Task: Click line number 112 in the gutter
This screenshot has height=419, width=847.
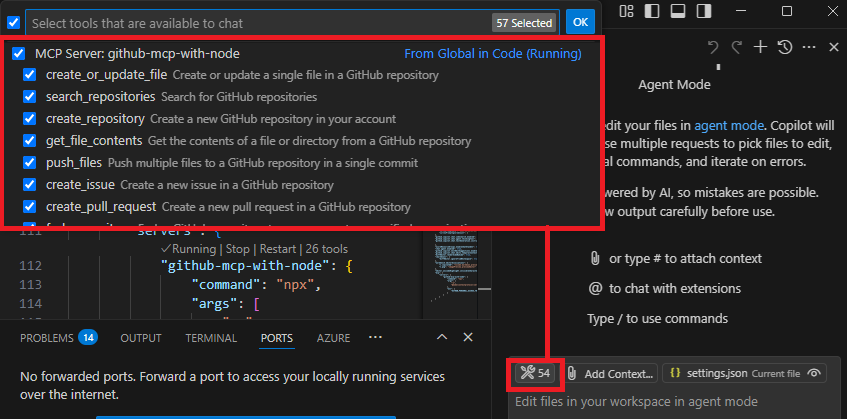Action: (31, 266)
